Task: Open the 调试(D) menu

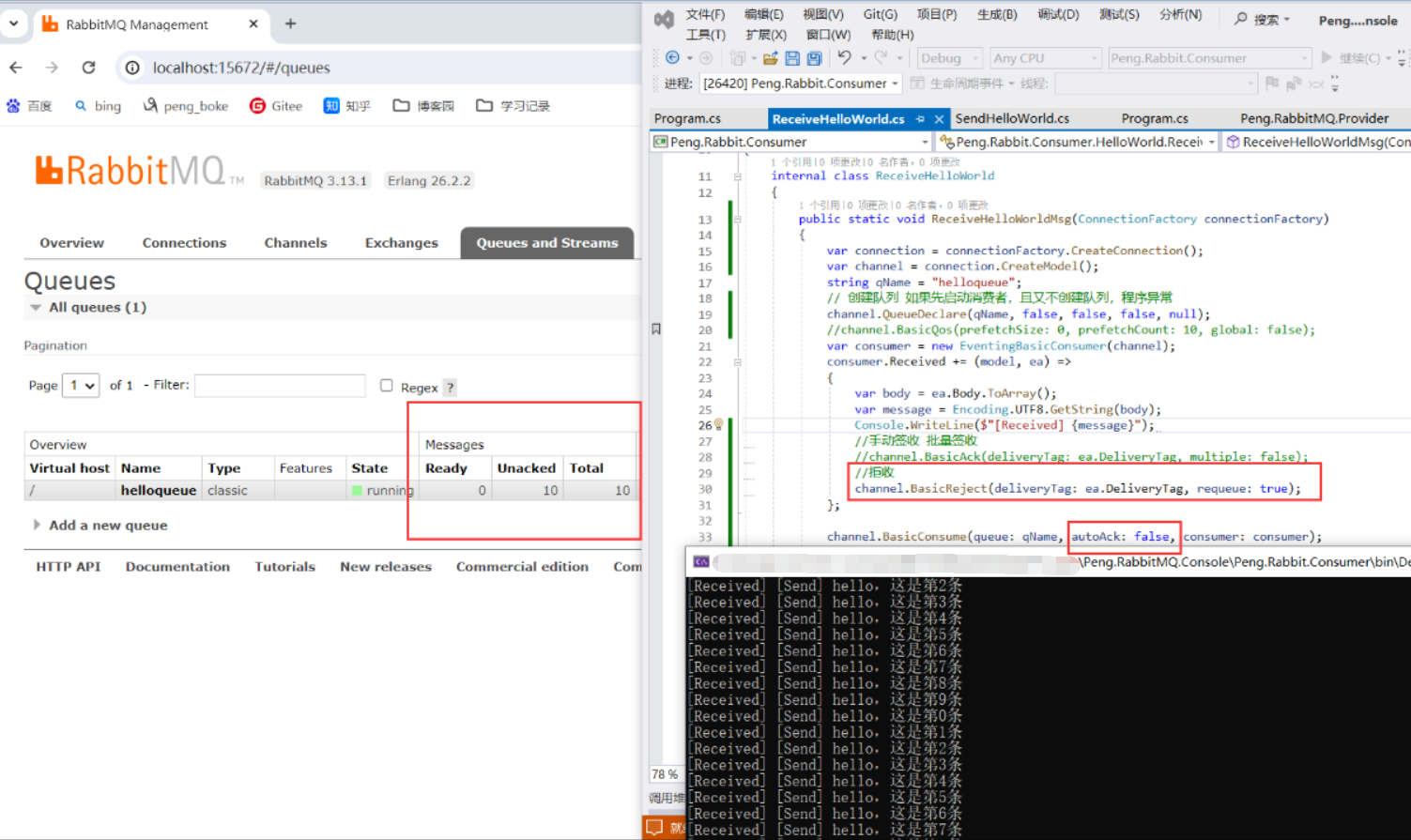Action: [1058, 14]
